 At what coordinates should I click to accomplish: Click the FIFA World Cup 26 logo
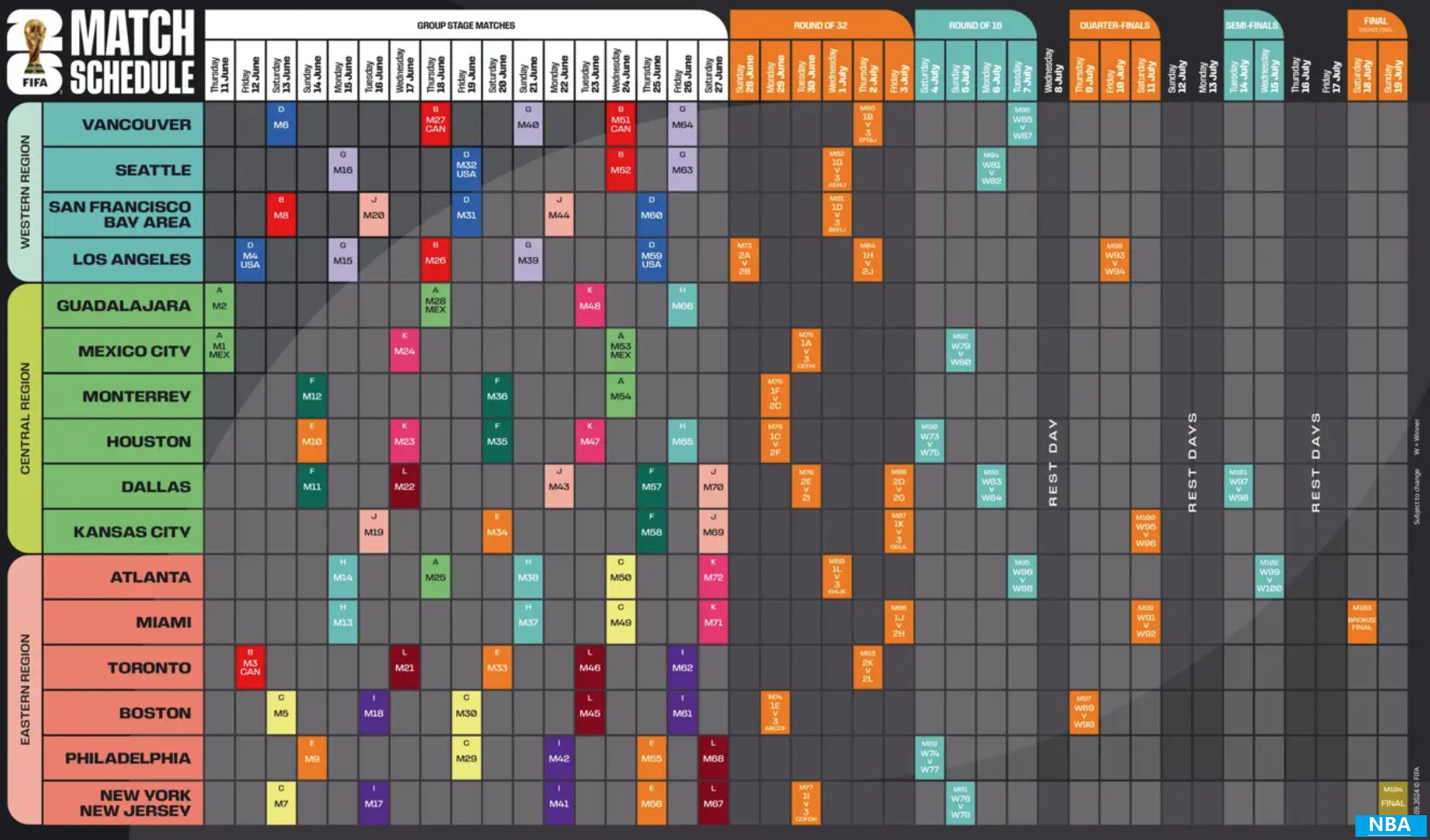(34, 52)
